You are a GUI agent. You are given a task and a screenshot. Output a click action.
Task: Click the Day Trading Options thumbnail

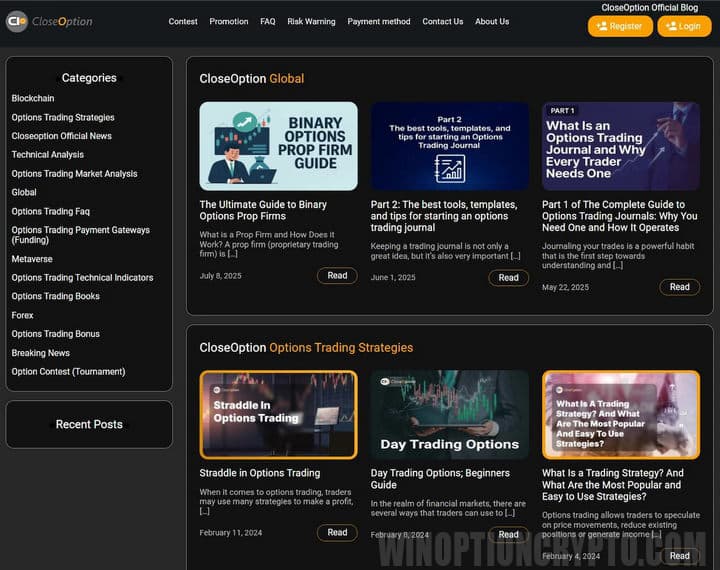(449, 415)
